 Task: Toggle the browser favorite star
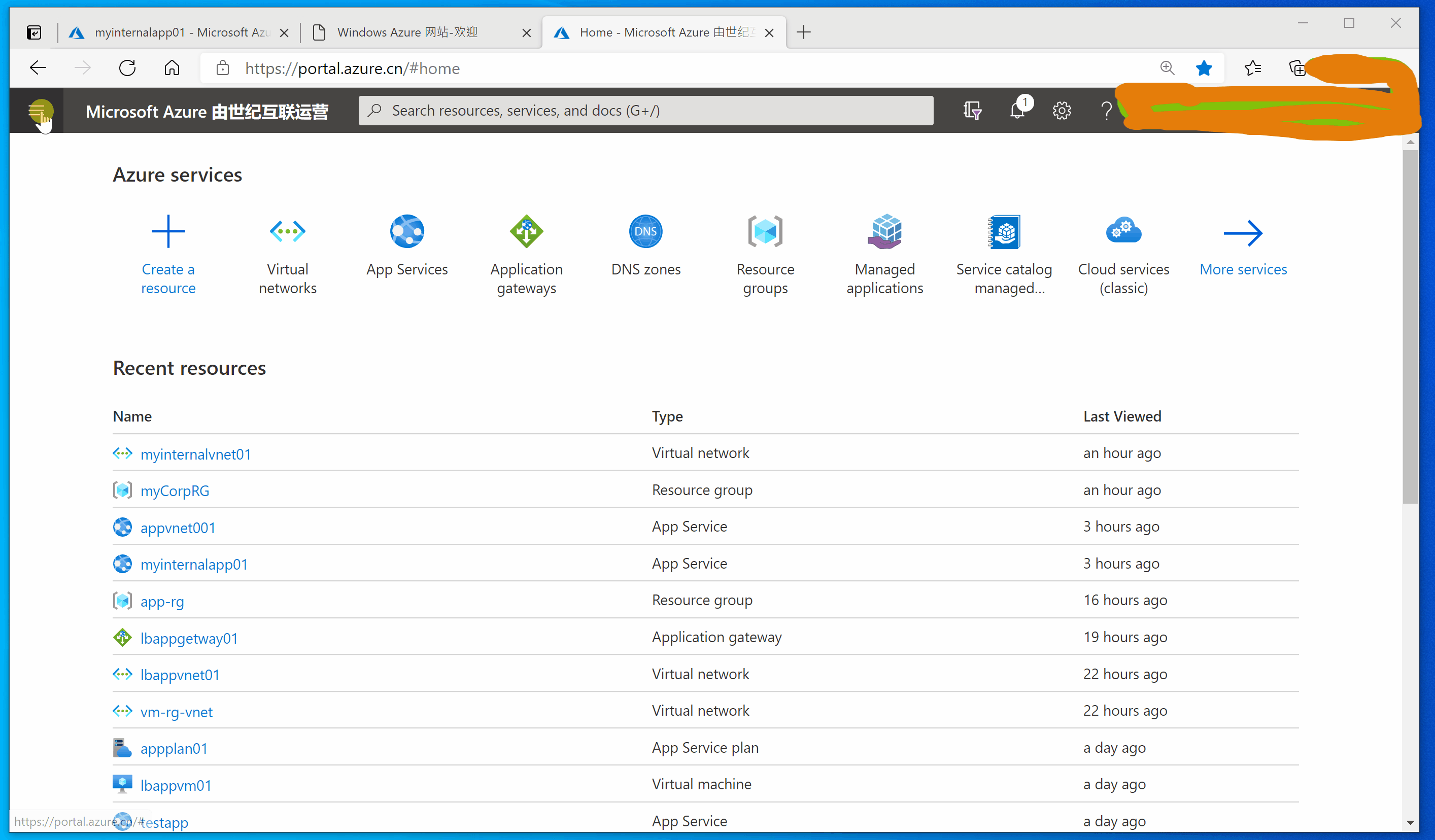click(x=1203, y=68)
